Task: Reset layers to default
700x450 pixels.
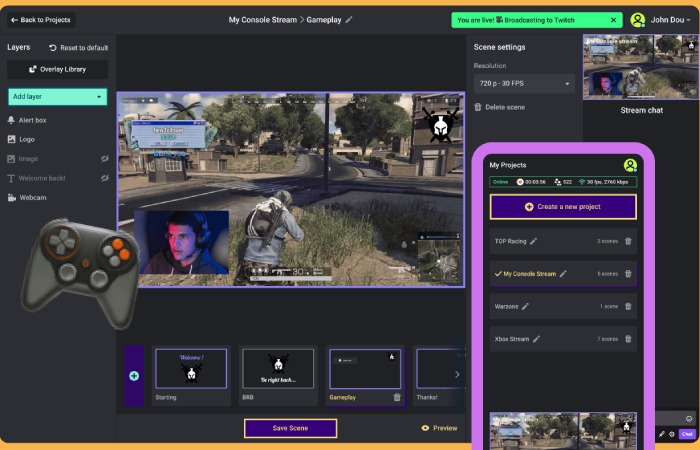Action: [79, 48]
